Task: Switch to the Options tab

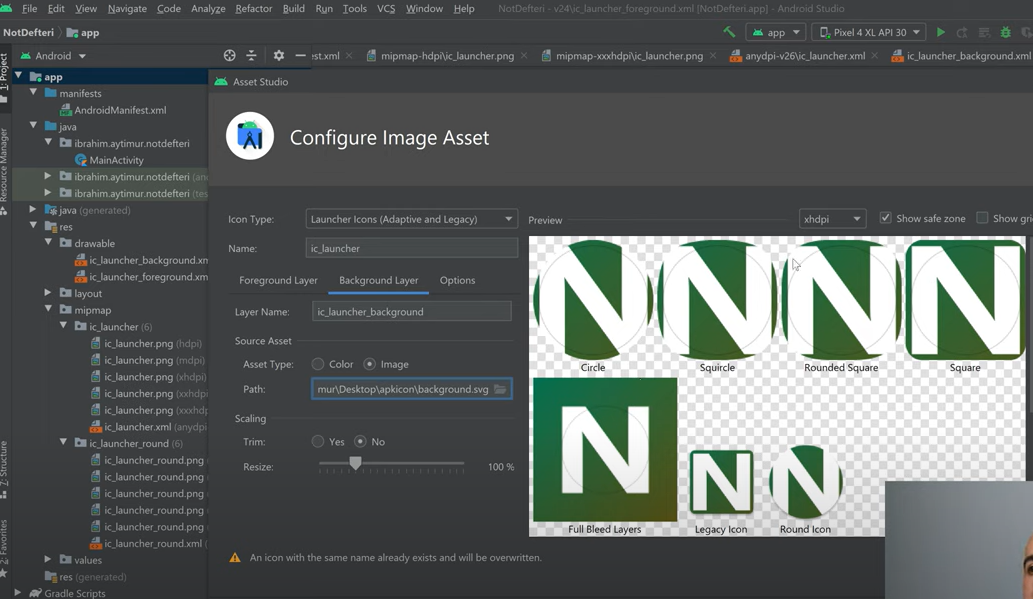Action: point(457,280)
